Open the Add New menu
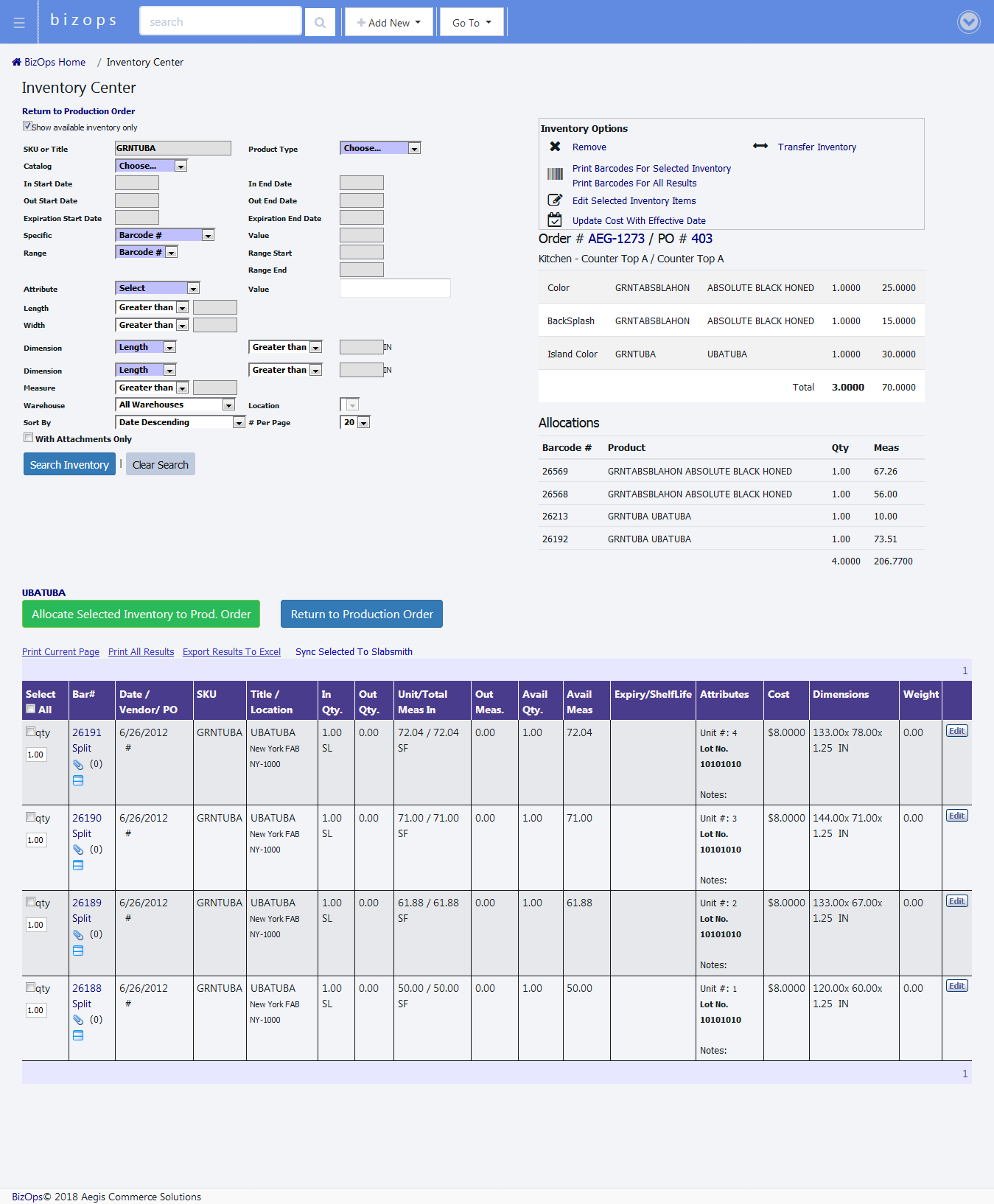 coord(388,23)
